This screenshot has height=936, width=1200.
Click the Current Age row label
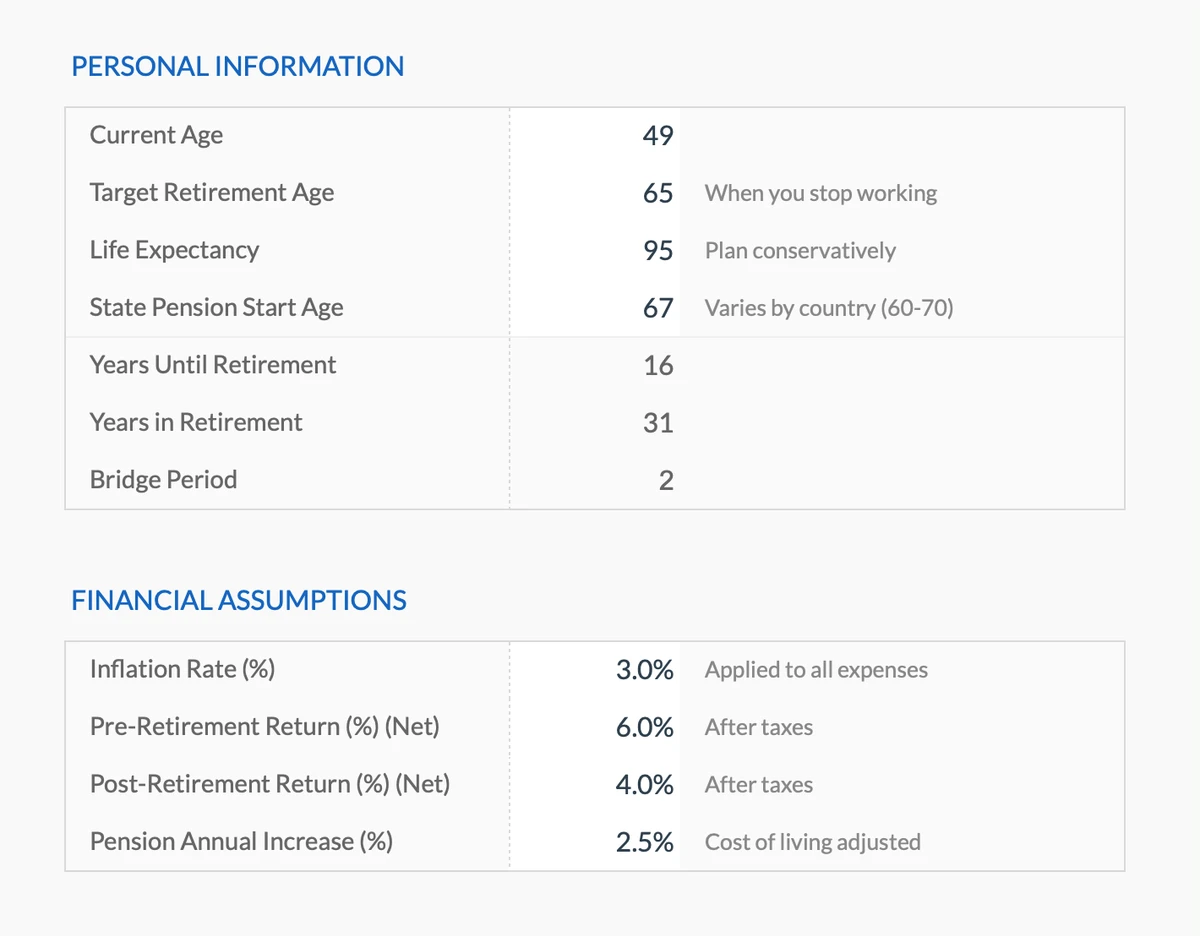[156, 135]
